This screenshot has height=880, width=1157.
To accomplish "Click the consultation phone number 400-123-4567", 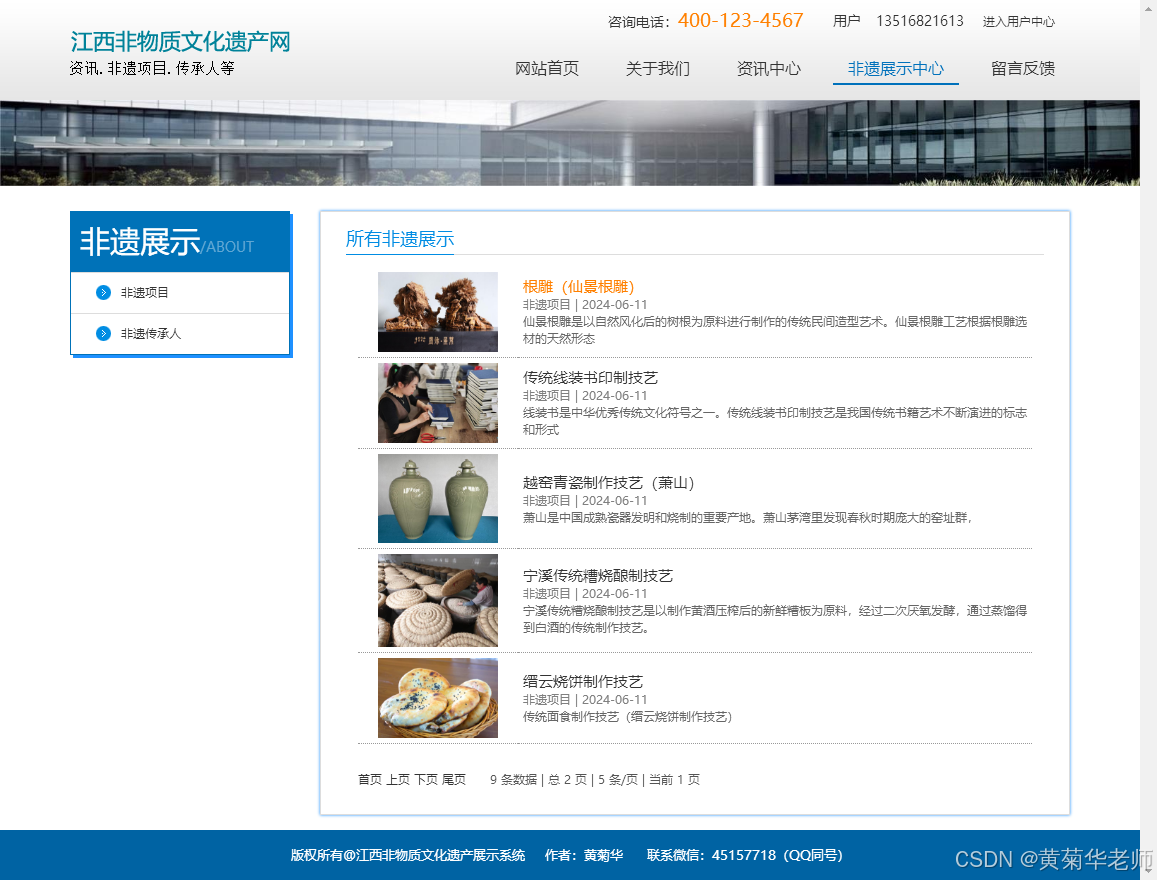I will pos(741,19).
